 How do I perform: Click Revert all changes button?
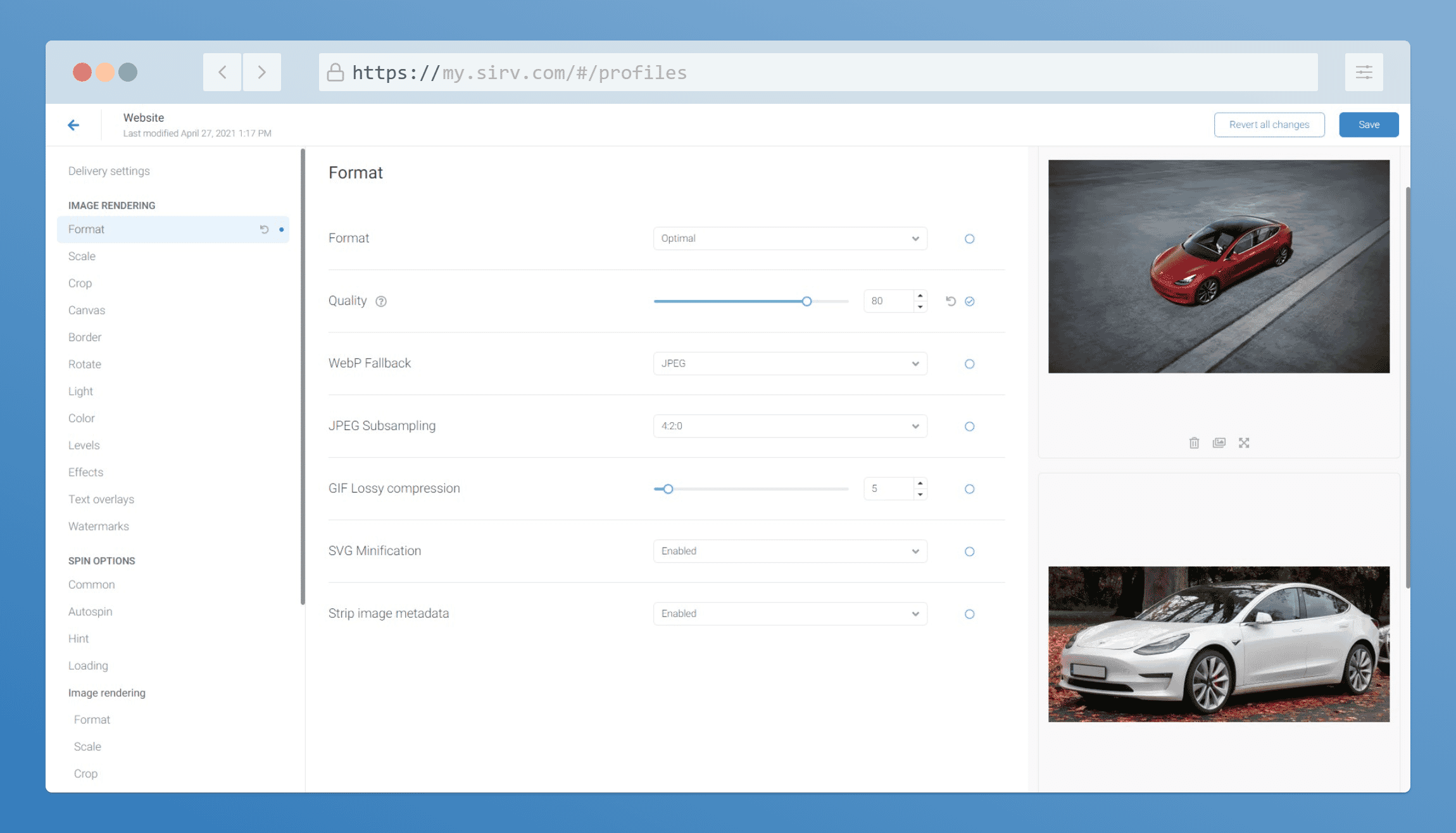pos(1269,125)
